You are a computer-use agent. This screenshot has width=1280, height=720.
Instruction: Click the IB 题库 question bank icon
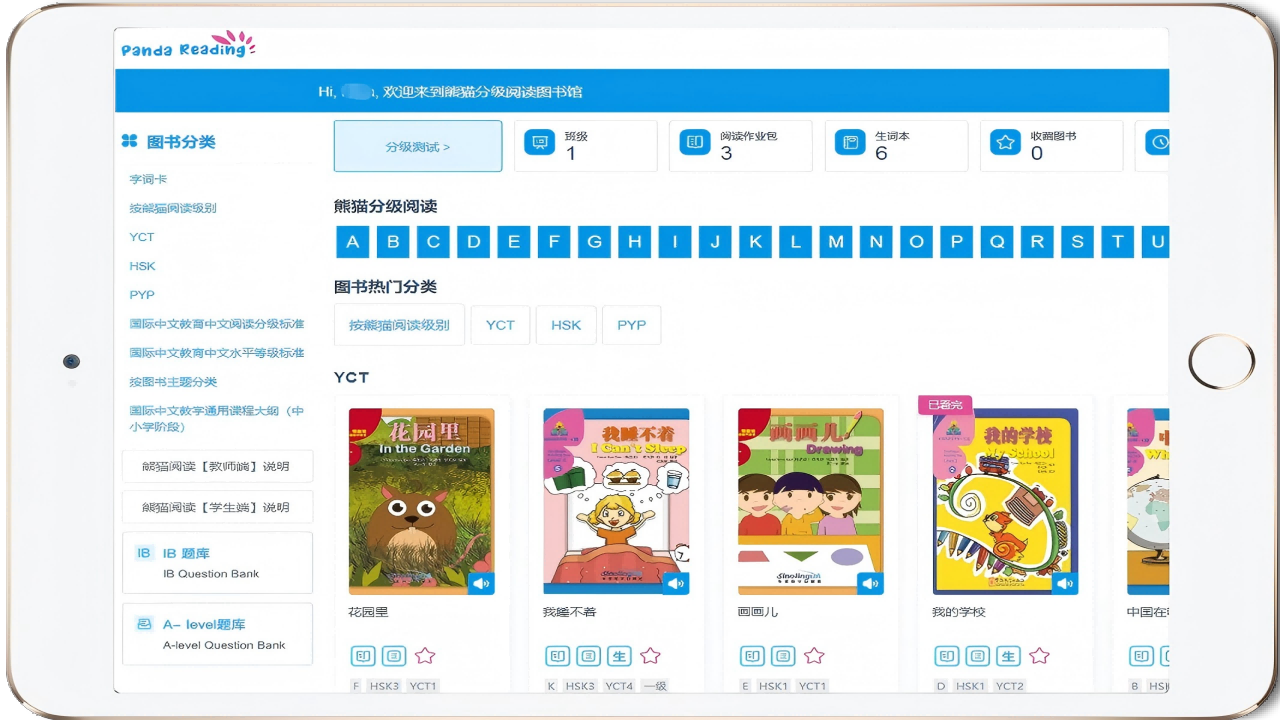click(144, 553)
